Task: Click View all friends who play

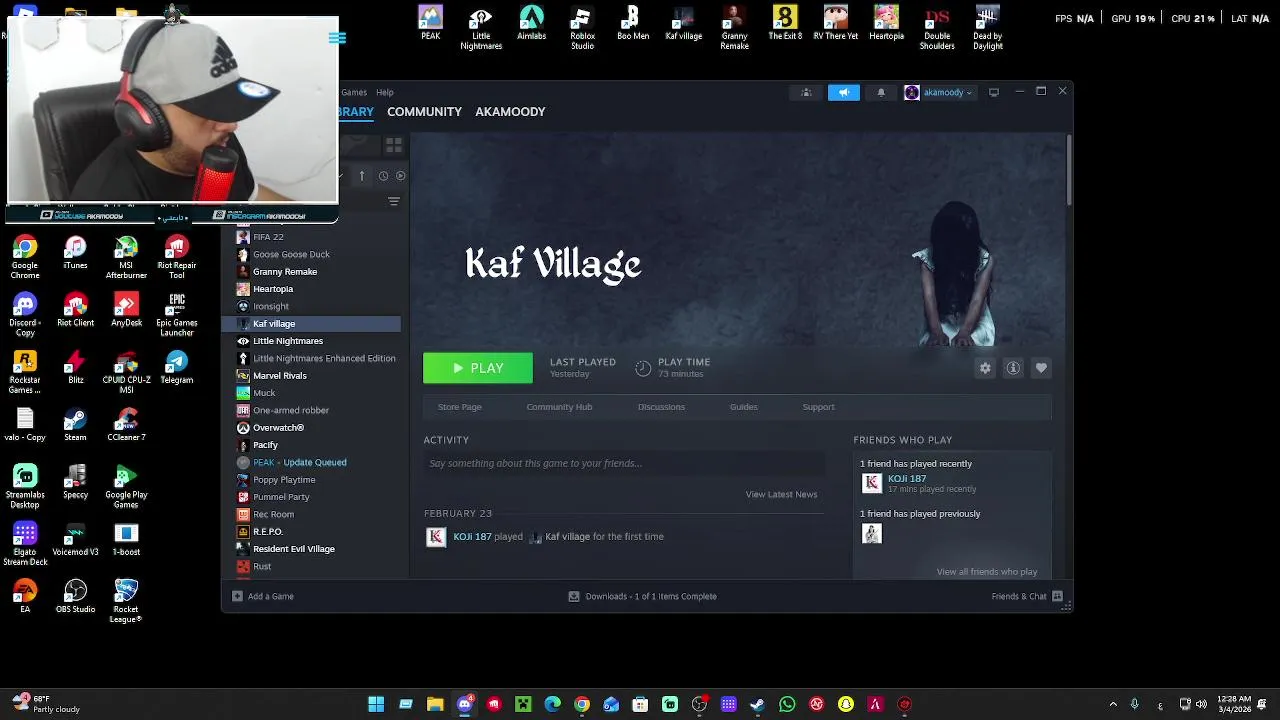Action: point(987,572)
